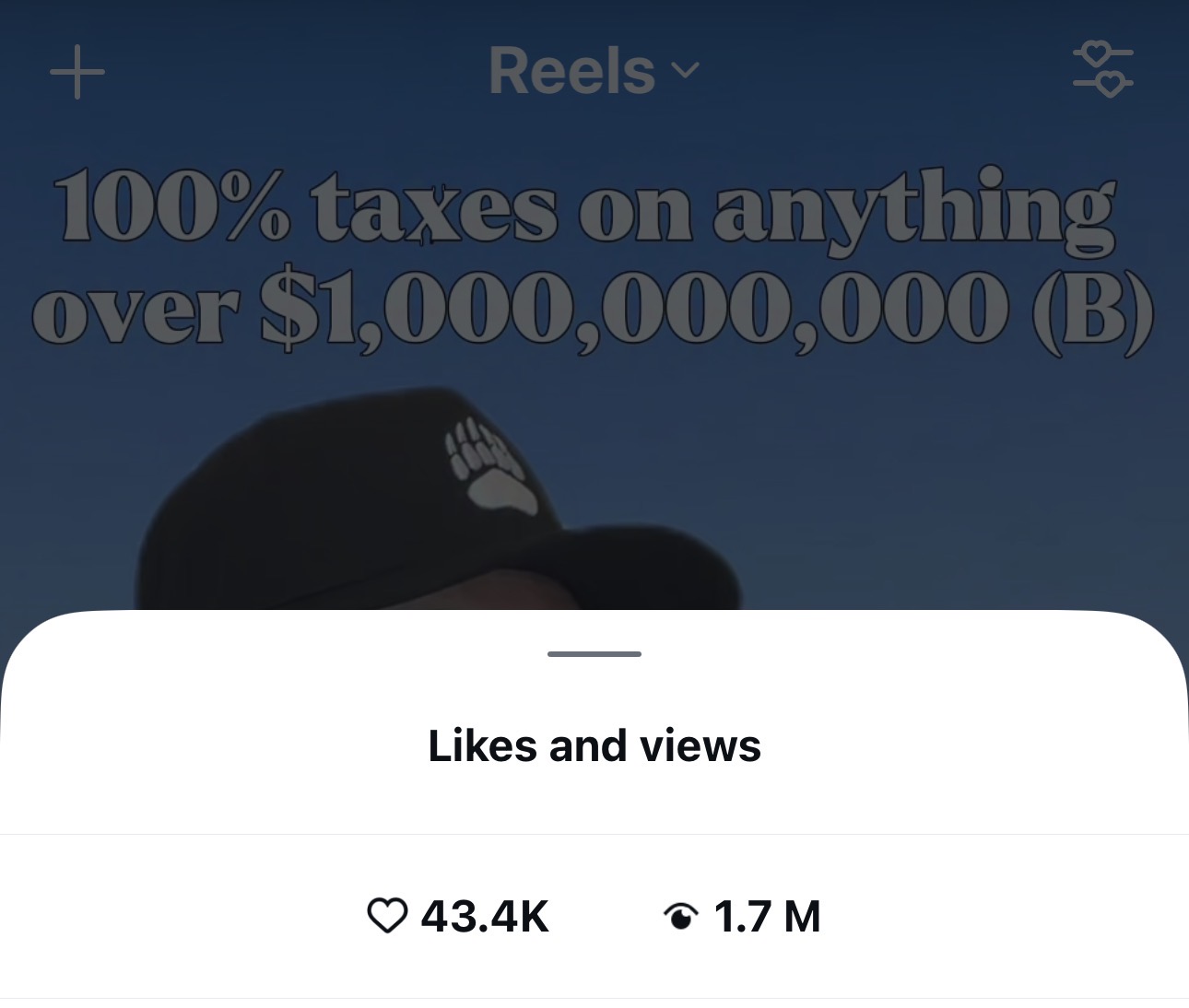Open the Reels feed title menu

tap(571, 70)
